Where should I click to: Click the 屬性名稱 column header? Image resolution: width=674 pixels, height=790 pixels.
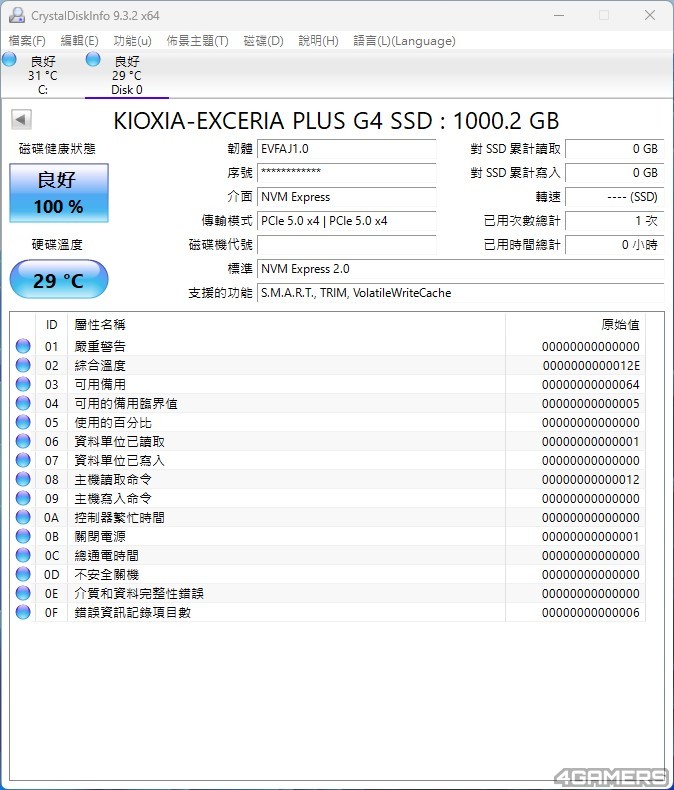[x=287, y=325]
